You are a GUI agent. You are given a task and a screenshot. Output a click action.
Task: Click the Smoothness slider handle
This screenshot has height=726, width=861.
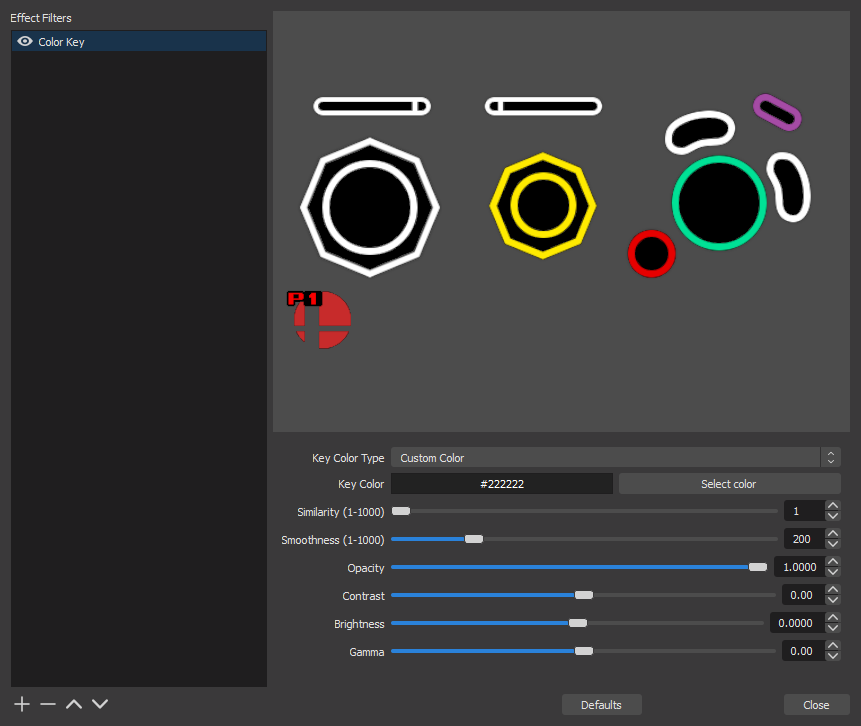click(x=474, y=539)
